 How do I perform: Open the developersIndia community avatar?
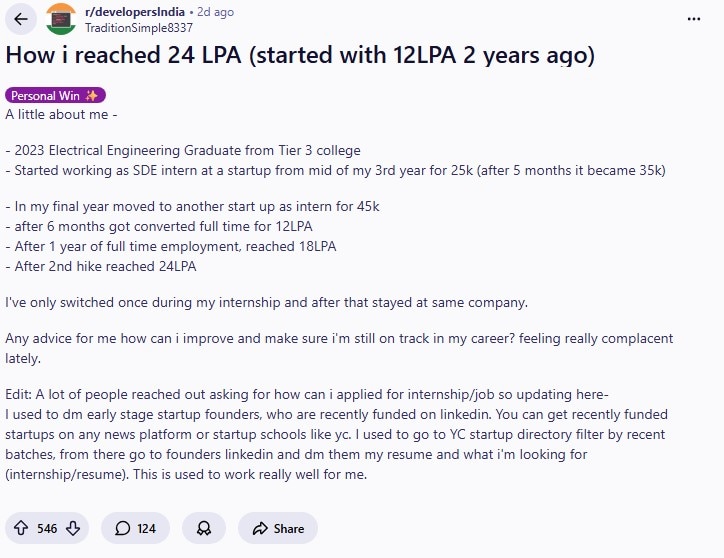(x=61, y=19)
